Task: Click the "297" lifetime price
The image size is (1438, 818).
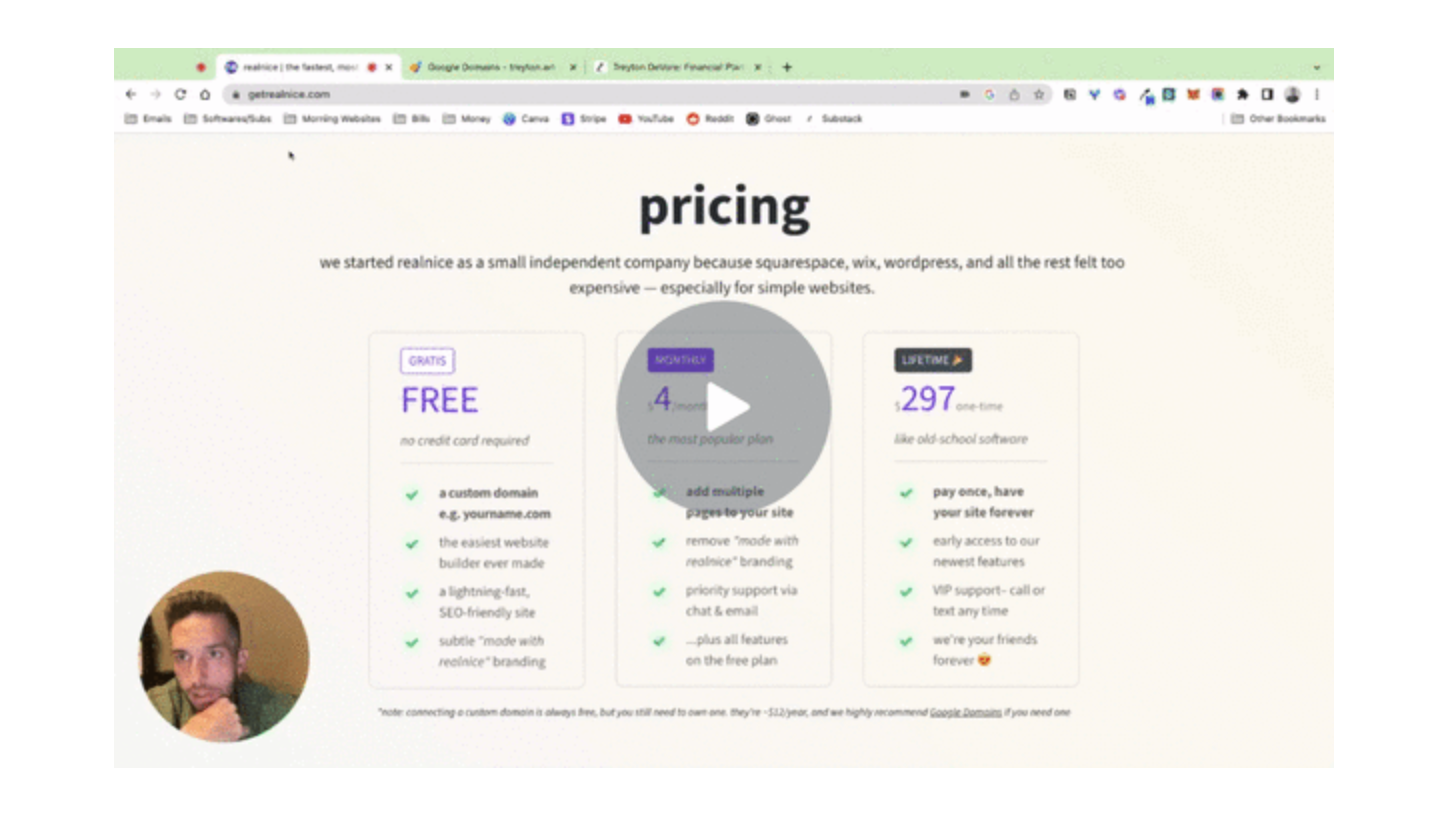Action: pos(927,399)
